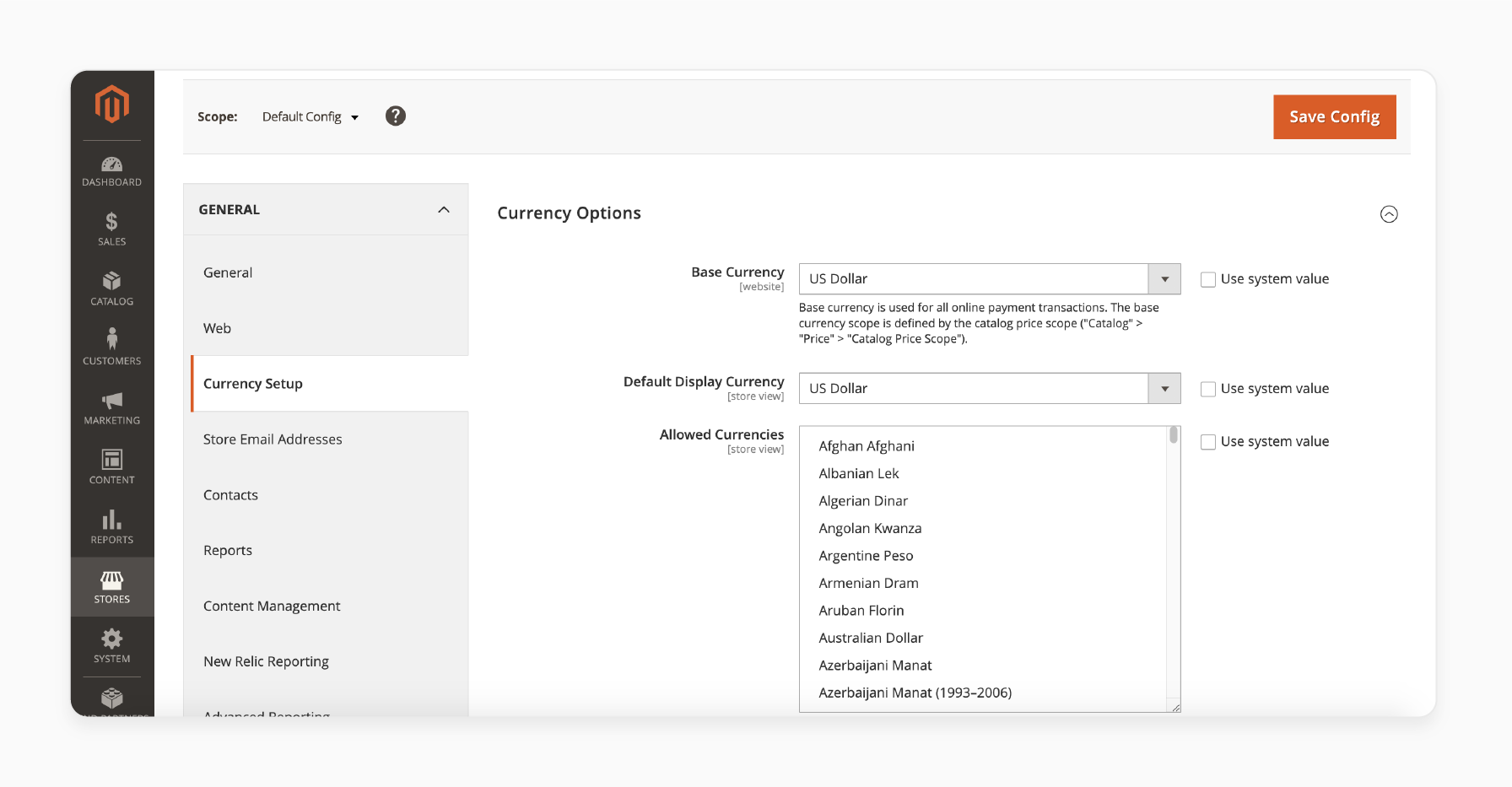Select Albanian Lek in Allowed Currencies
The width and height of the screenshot is (1512, 787).
(x=983, y=473)
